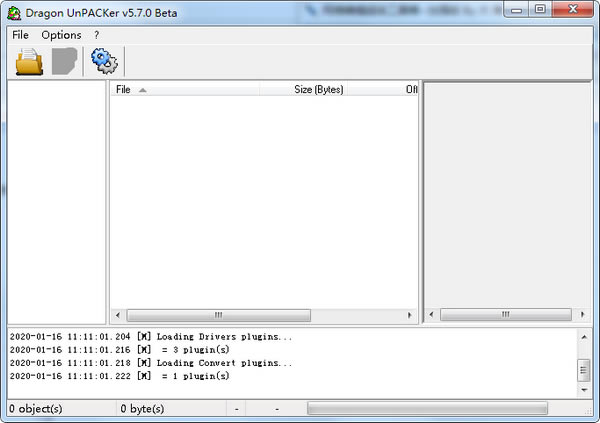
Task: Click the file list right scroll arrow
Action: click(409, 315)
